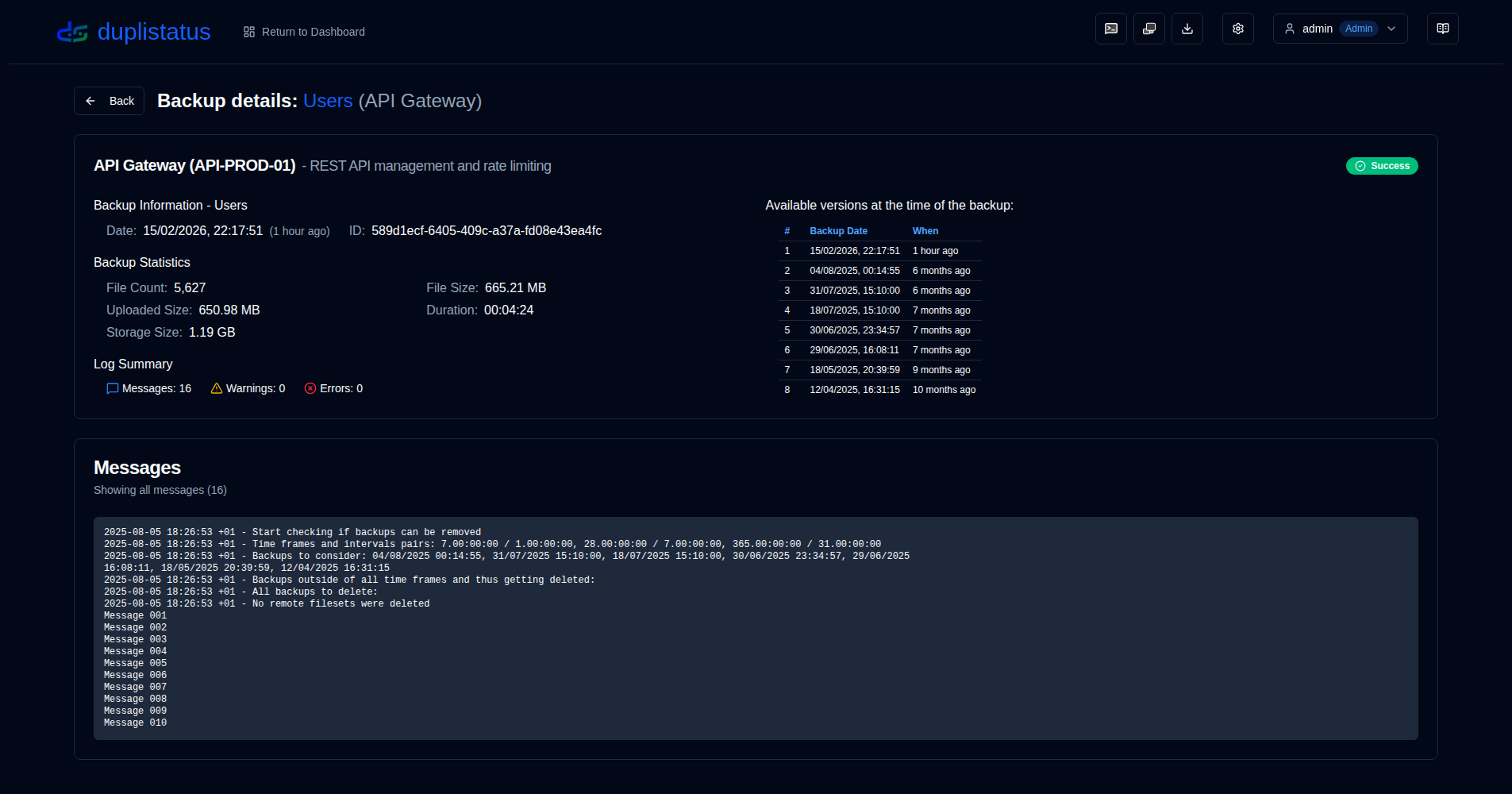This screenshot has width=1512, height=794.
Task: Click the user icon in the admin button
Action: click(1290, 28)
